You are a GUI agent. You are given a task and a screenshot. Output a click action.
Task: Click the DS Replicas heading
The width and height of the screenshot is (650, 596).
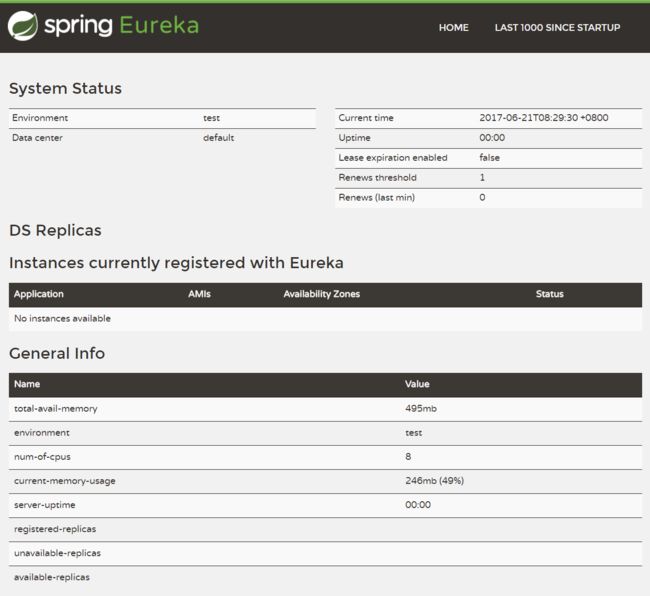55,230
